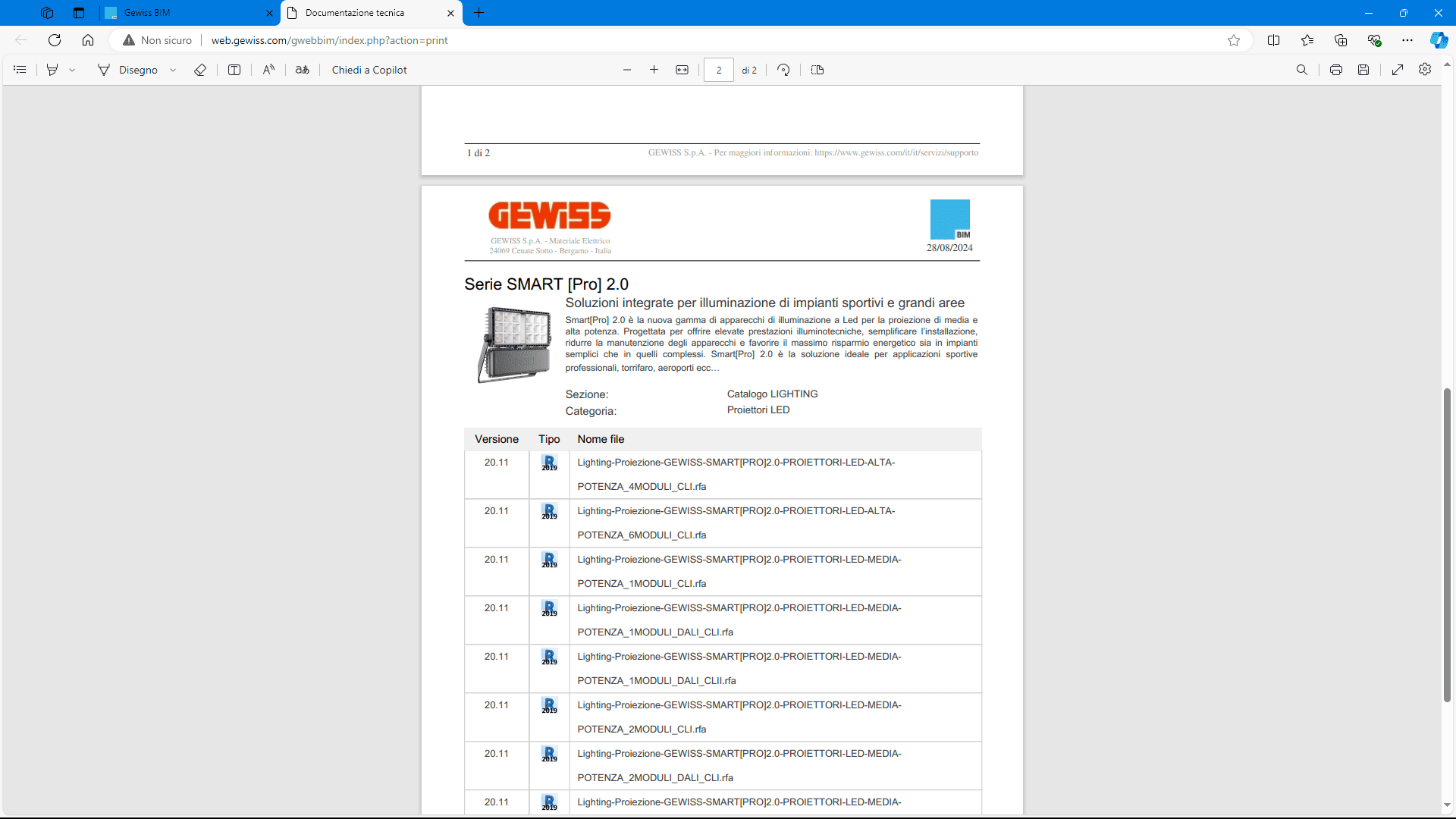The image size is (1456, 819).
Task: Open PDF viewer settings gear
Action: coord(1425,69)
